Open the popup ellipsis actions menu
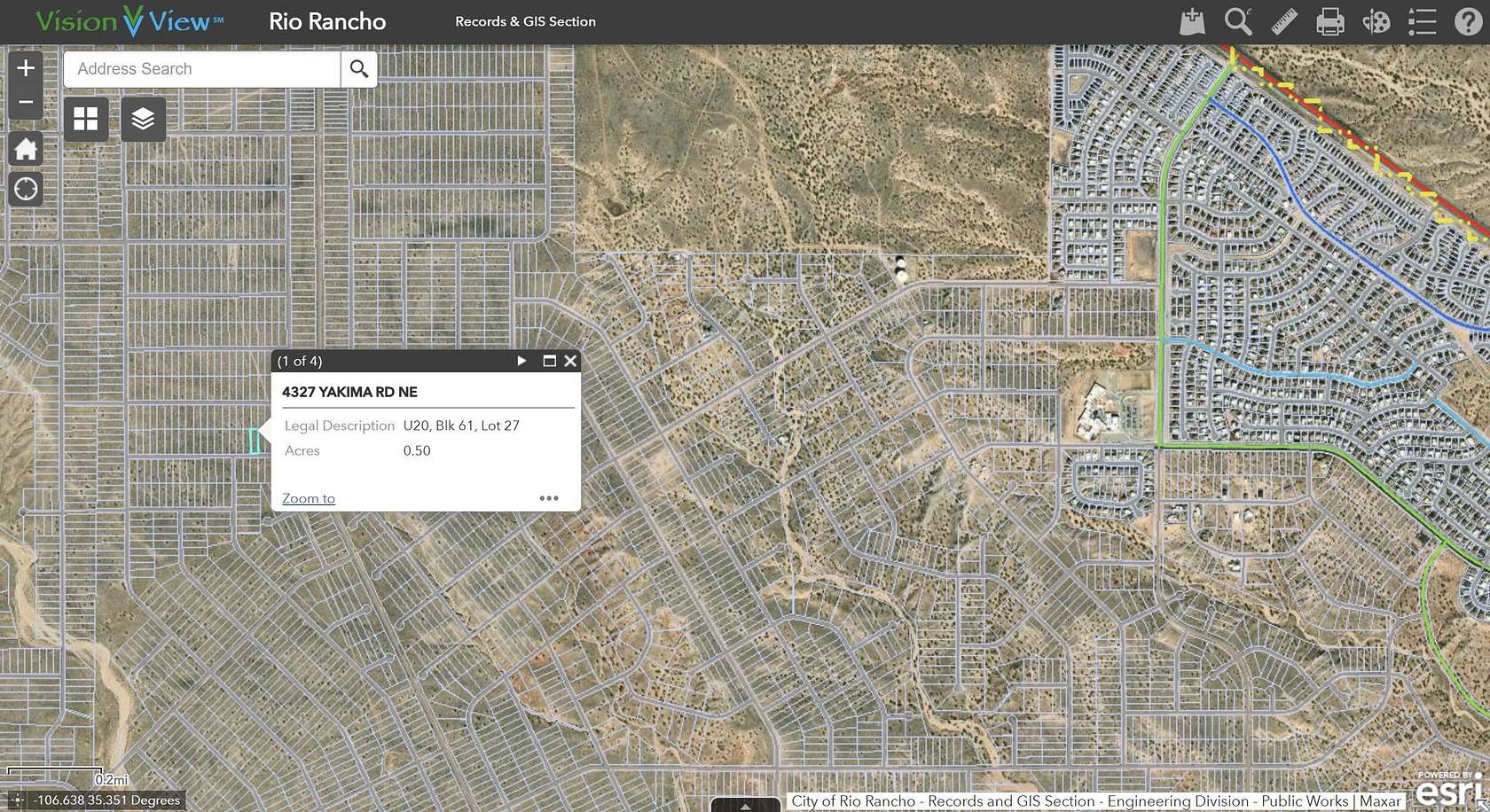1490x812 pixels. pos(549,498)
